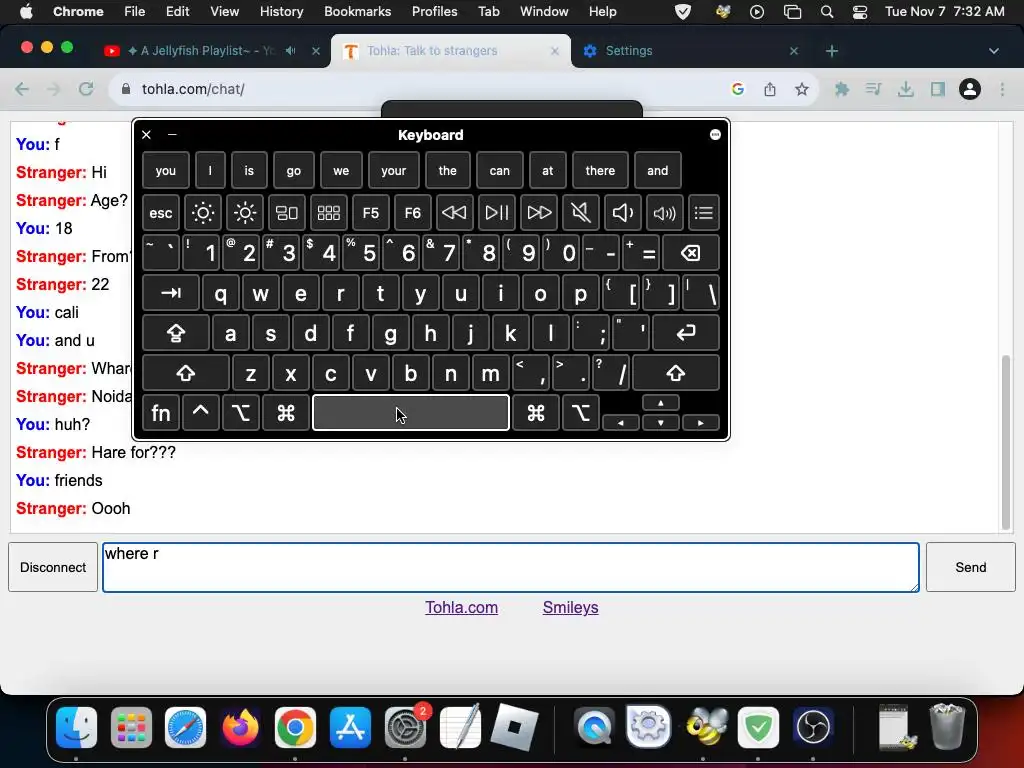
Task: Toggle Chrome side panel icon
Action: tap(938, 89)
